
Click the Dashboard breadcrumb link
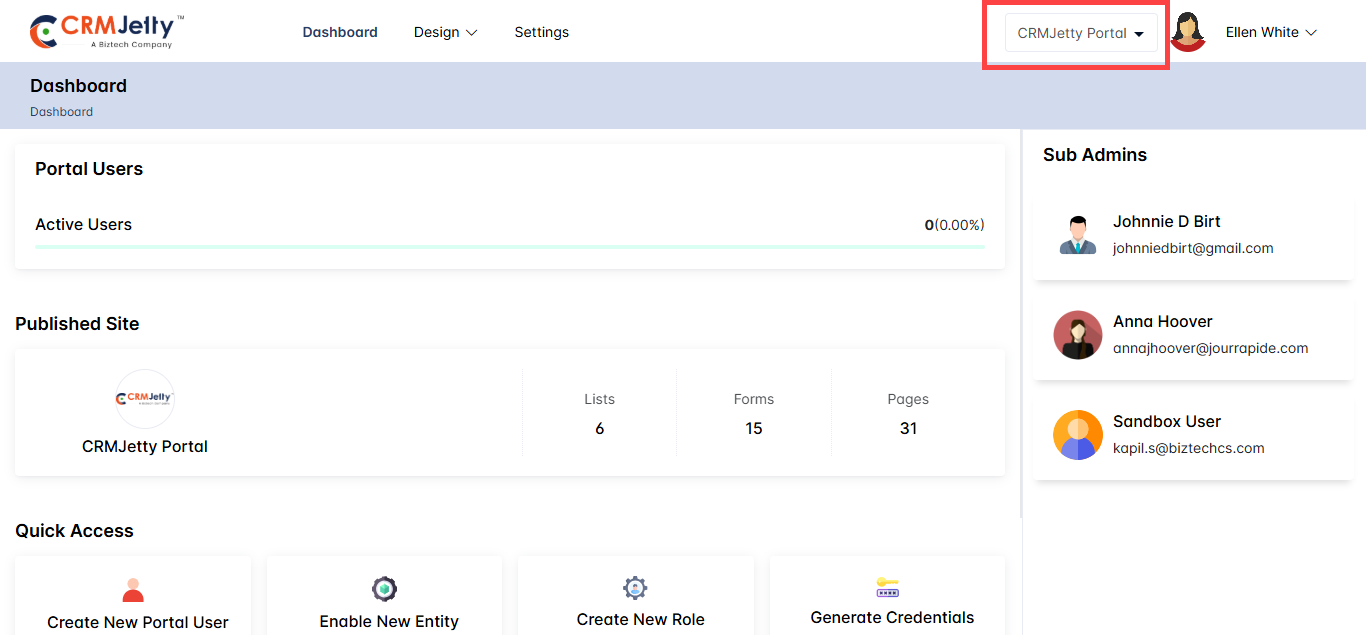click(61, 112)
